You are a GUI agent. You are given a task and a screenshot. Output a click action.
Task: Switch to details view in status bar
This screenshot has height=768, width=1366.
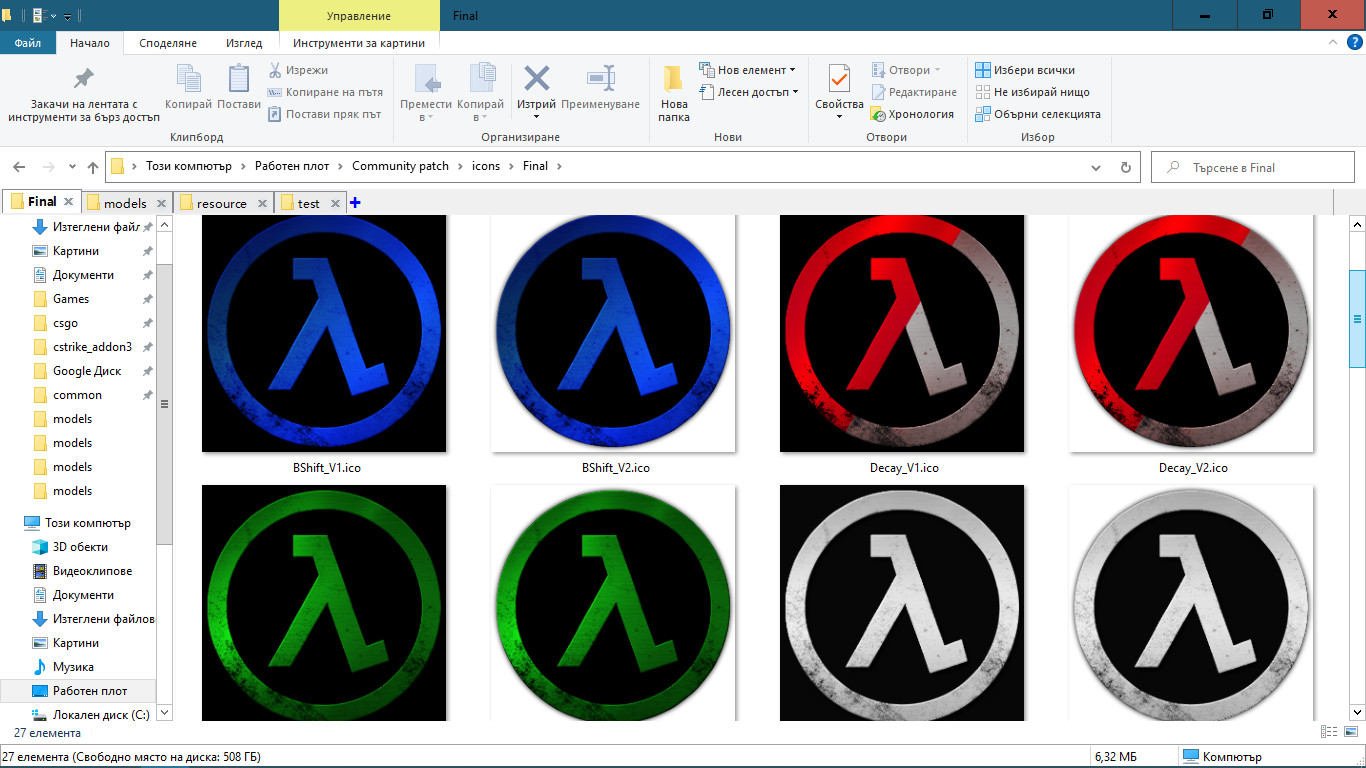pos(1330,732)
